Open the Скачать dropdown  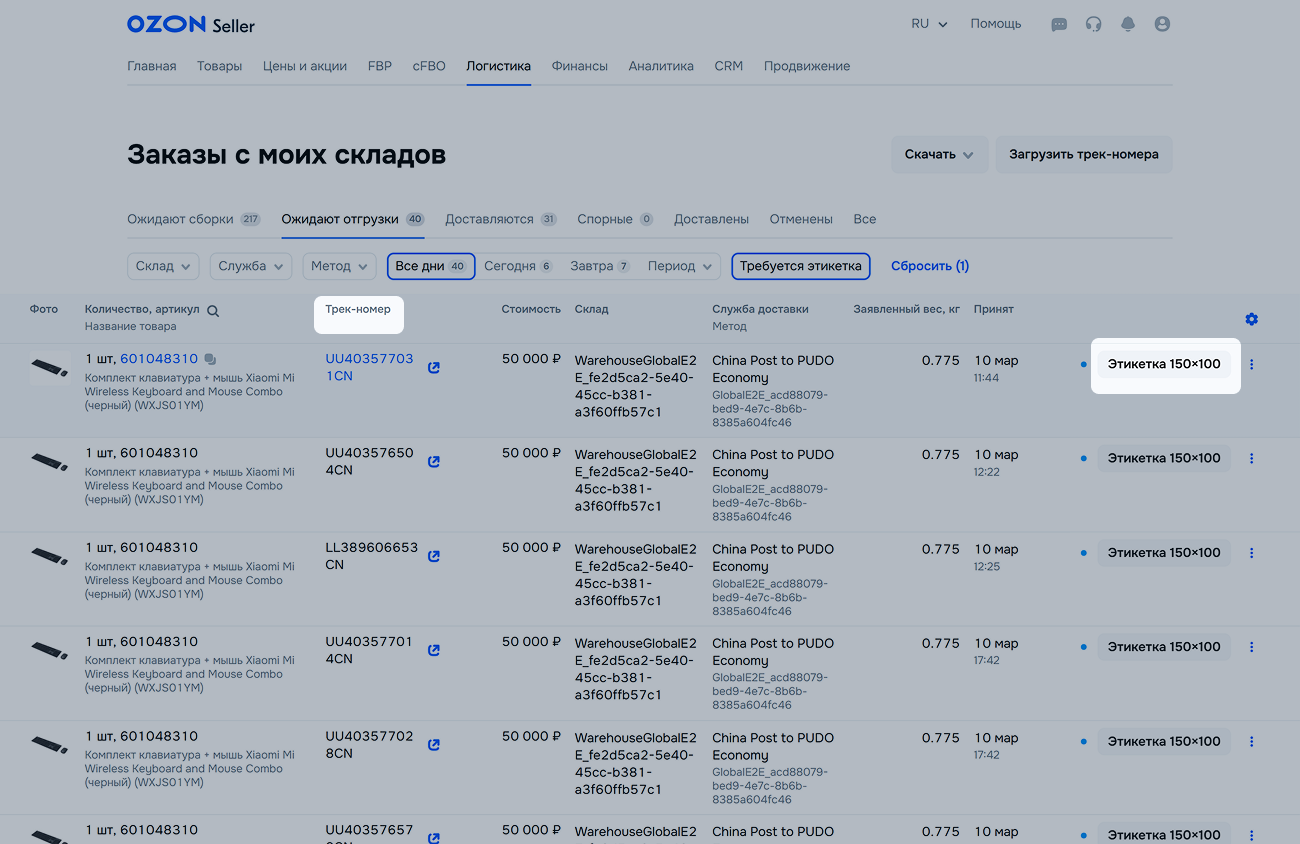(x=939, y=155)
